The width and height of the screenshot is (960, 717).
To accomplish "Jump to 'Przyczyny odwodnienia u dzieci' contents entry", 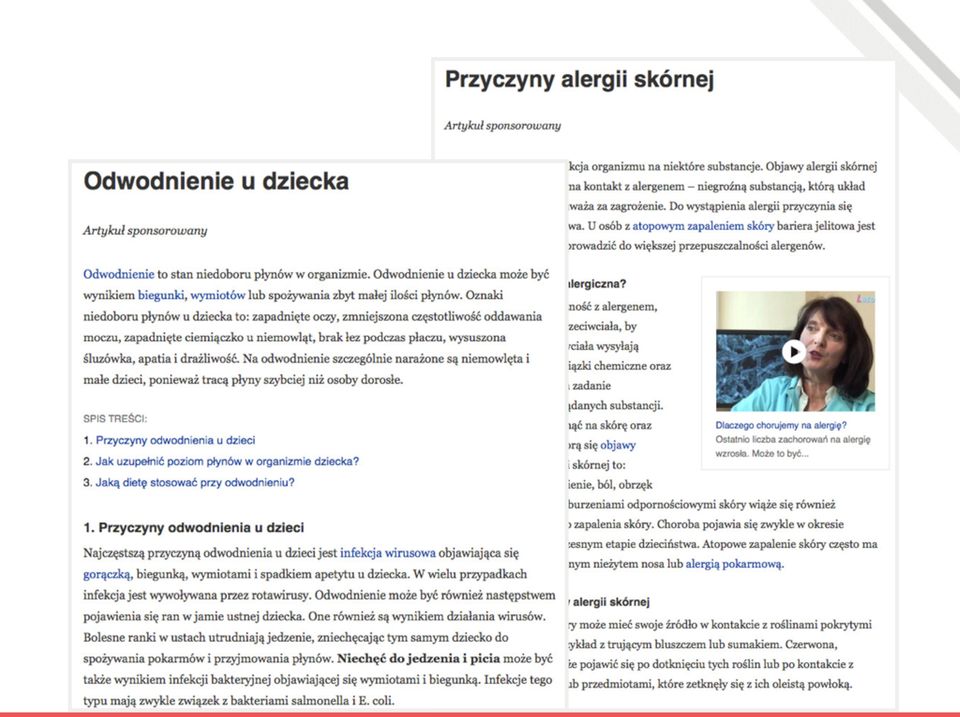I will (176, 440).
